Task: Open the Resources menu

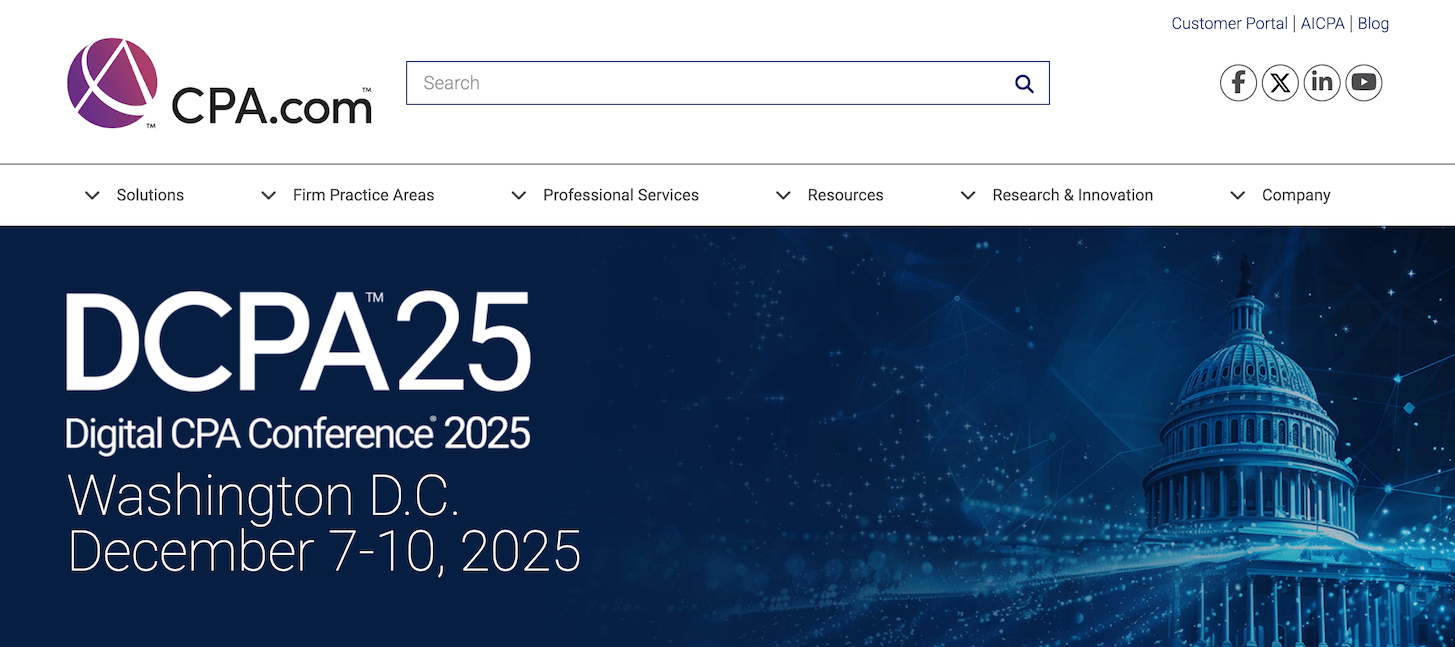Action: [x=846, y=195]
